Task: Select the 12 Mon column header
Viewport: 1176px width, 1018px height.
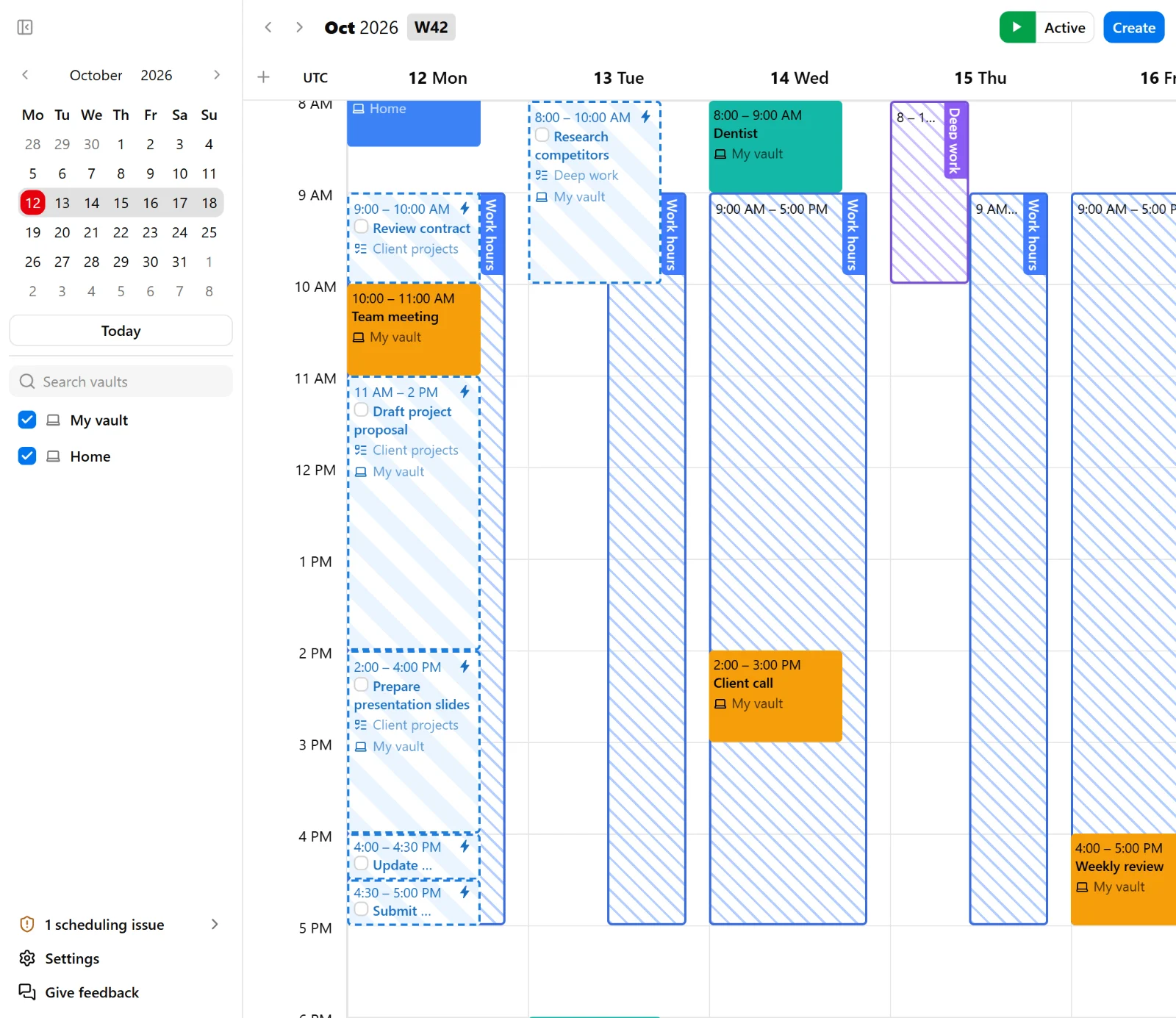Action: click(438, 78)
